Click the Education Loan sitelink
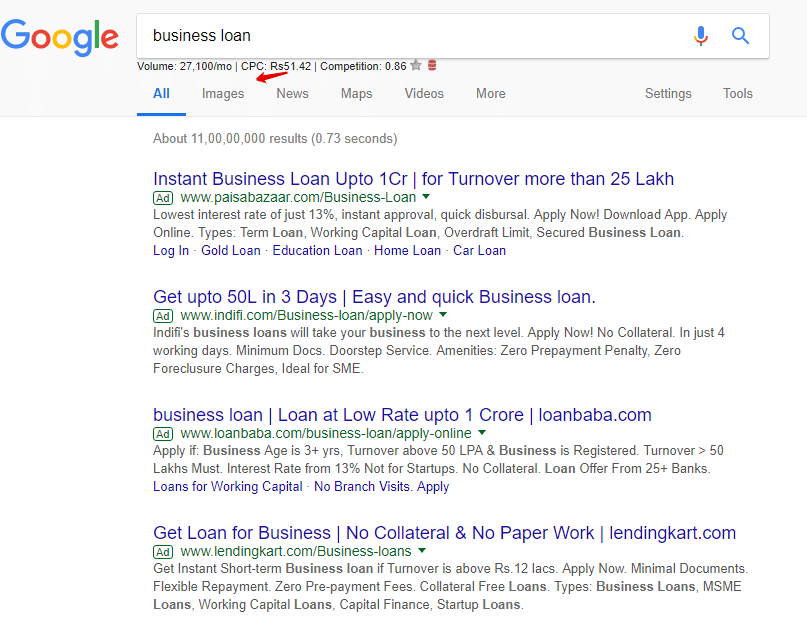This screenshot has height=617, width=807. click(317, 251)
